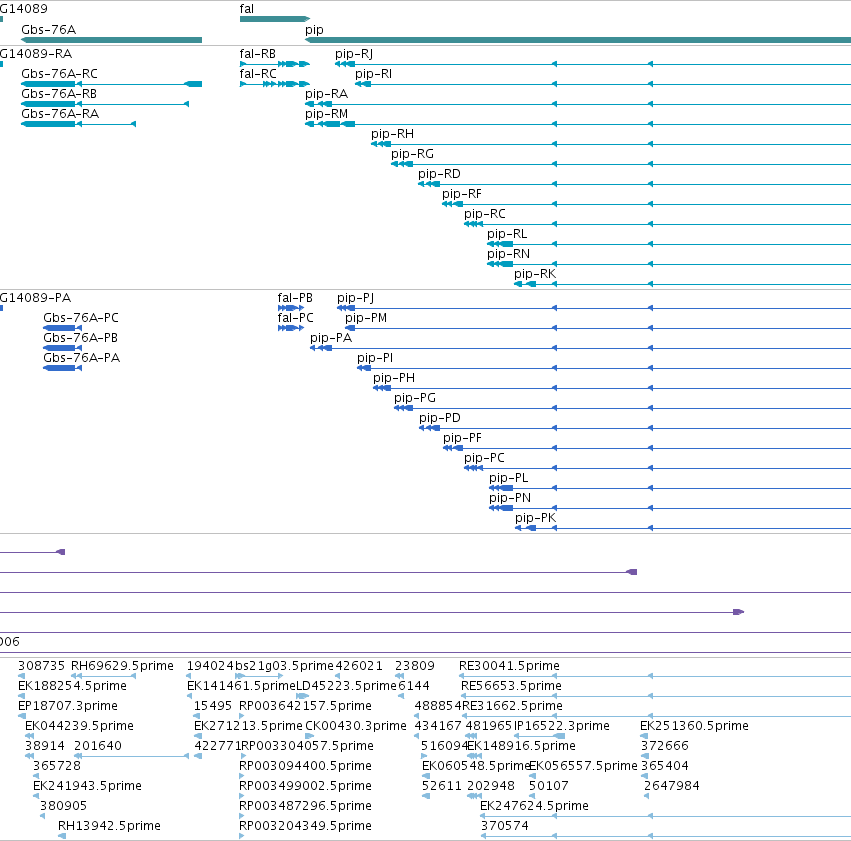Screen dimensions: 851x841
Task: Click the G14089-RA transcript label
Action: click(36, 54)
